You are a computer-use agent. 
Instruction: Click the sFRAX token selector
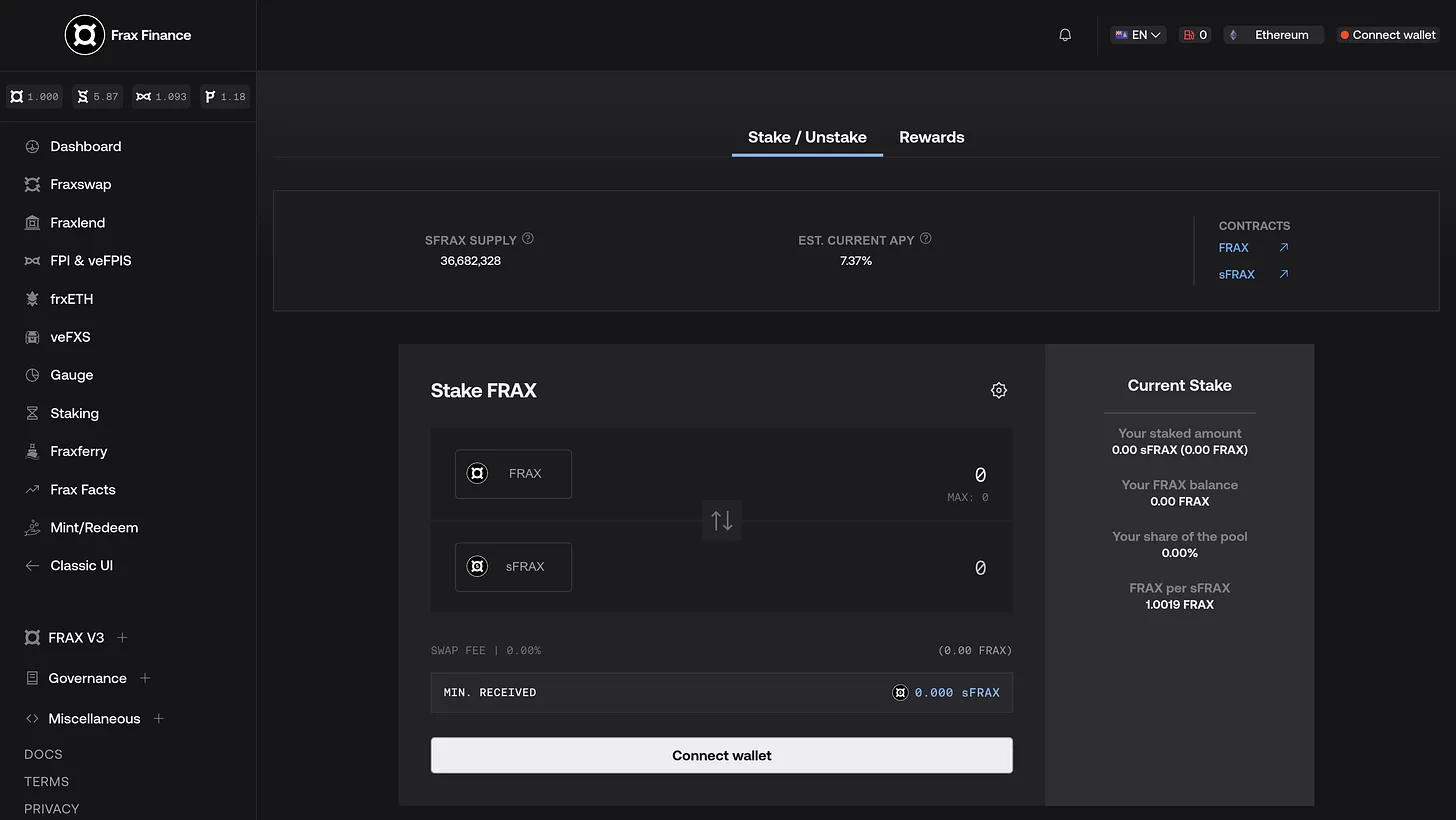point(513,567)
